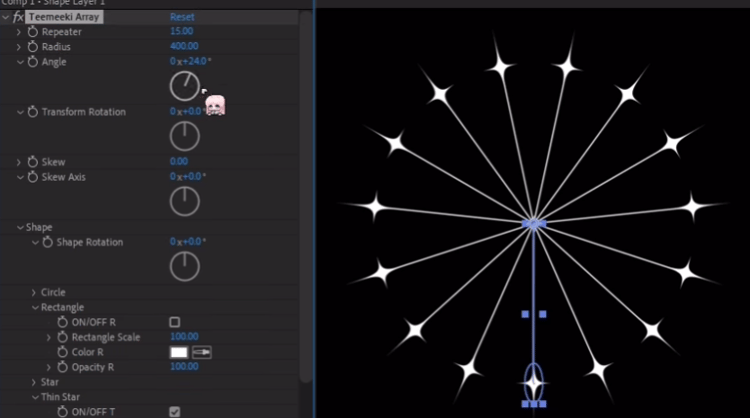This screenshot has height=418, width=750.
Task: Collapse the Shape Rotation property
Action: click(x=35, y=242)
